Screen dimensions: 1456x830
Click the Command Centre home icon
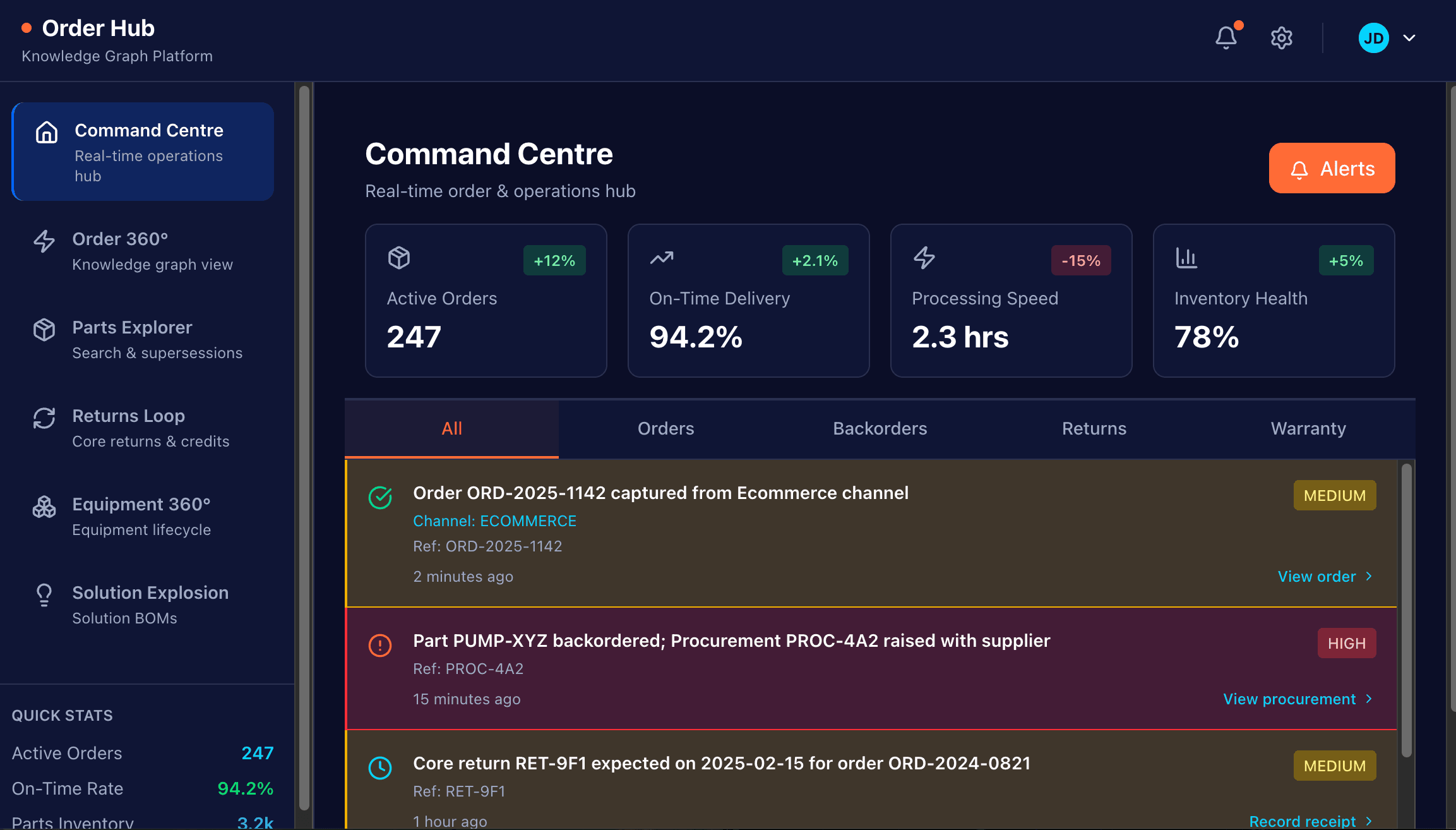47,132
